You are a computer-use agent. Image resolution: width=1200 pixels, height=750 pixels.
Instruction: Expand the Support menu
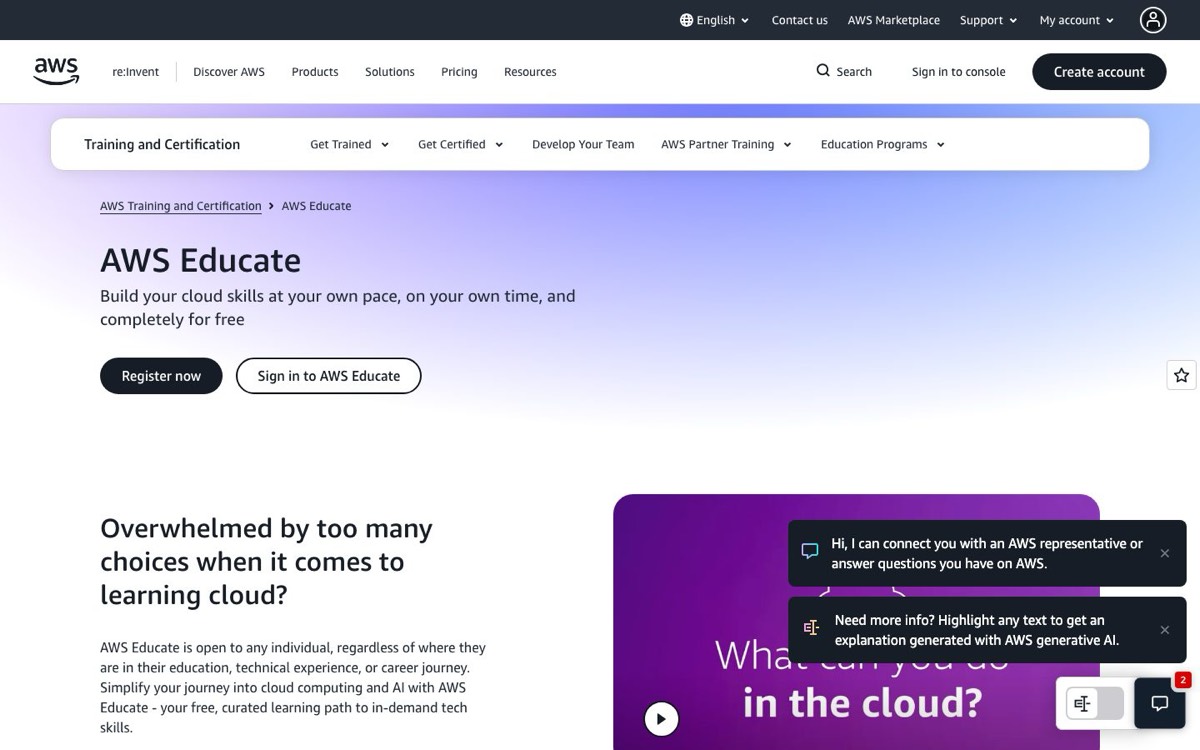point(988,20)
